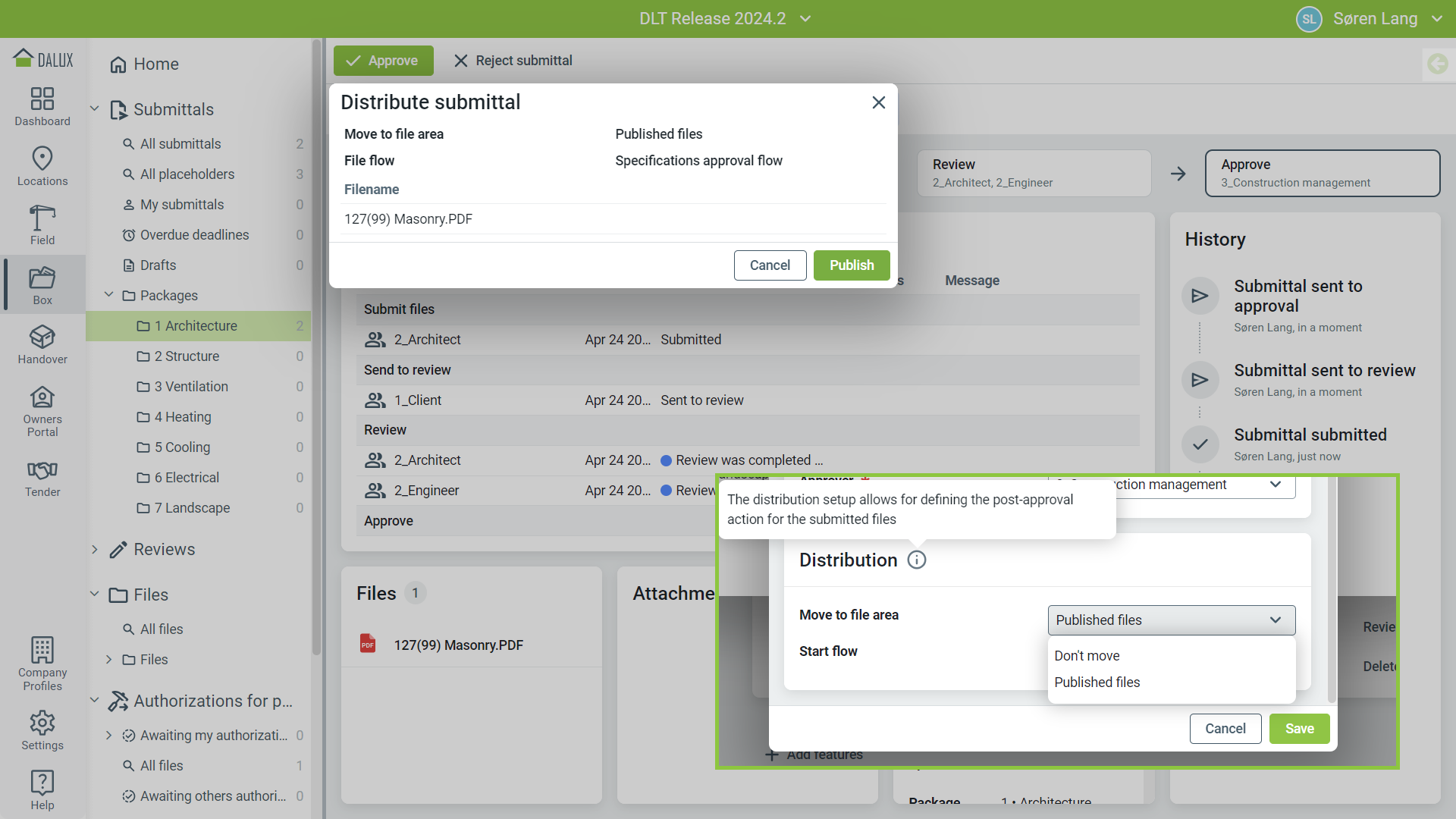
Task: Collapse the Packages tree node
Action: coord(108,295)
